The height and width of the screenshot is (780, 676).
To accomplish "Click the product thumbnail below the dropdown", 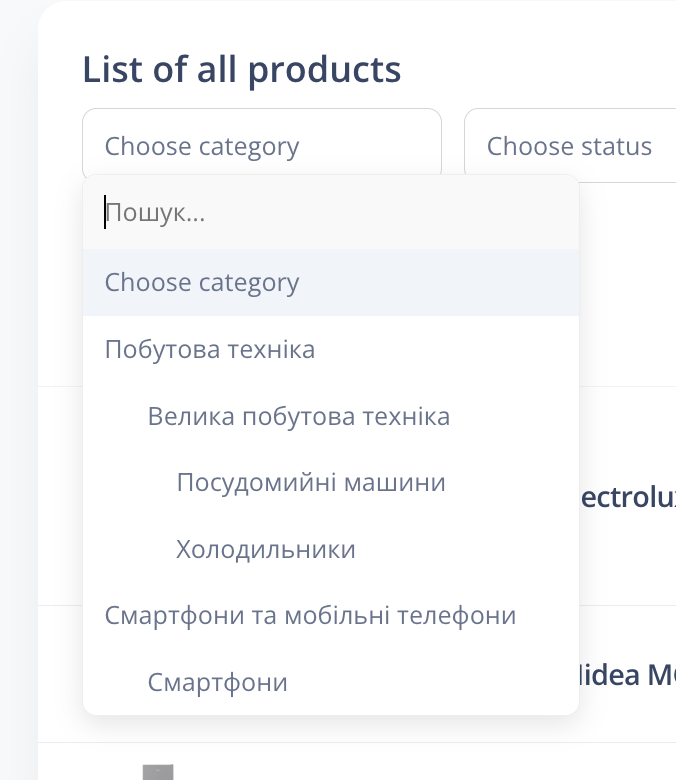I will point(158,771).
